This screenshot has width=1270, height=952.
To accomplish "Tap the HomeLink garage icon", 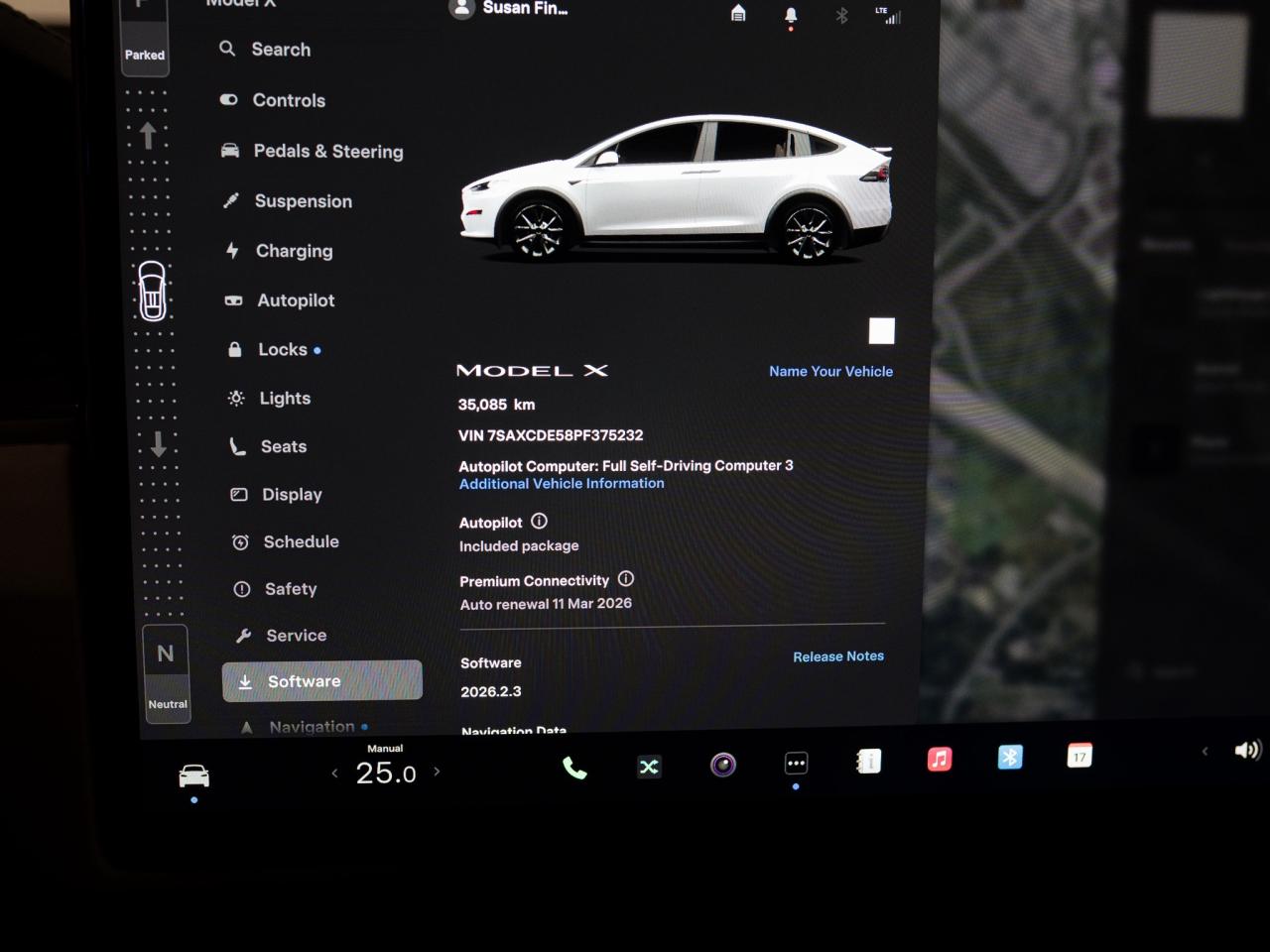I will coord(737,13).
